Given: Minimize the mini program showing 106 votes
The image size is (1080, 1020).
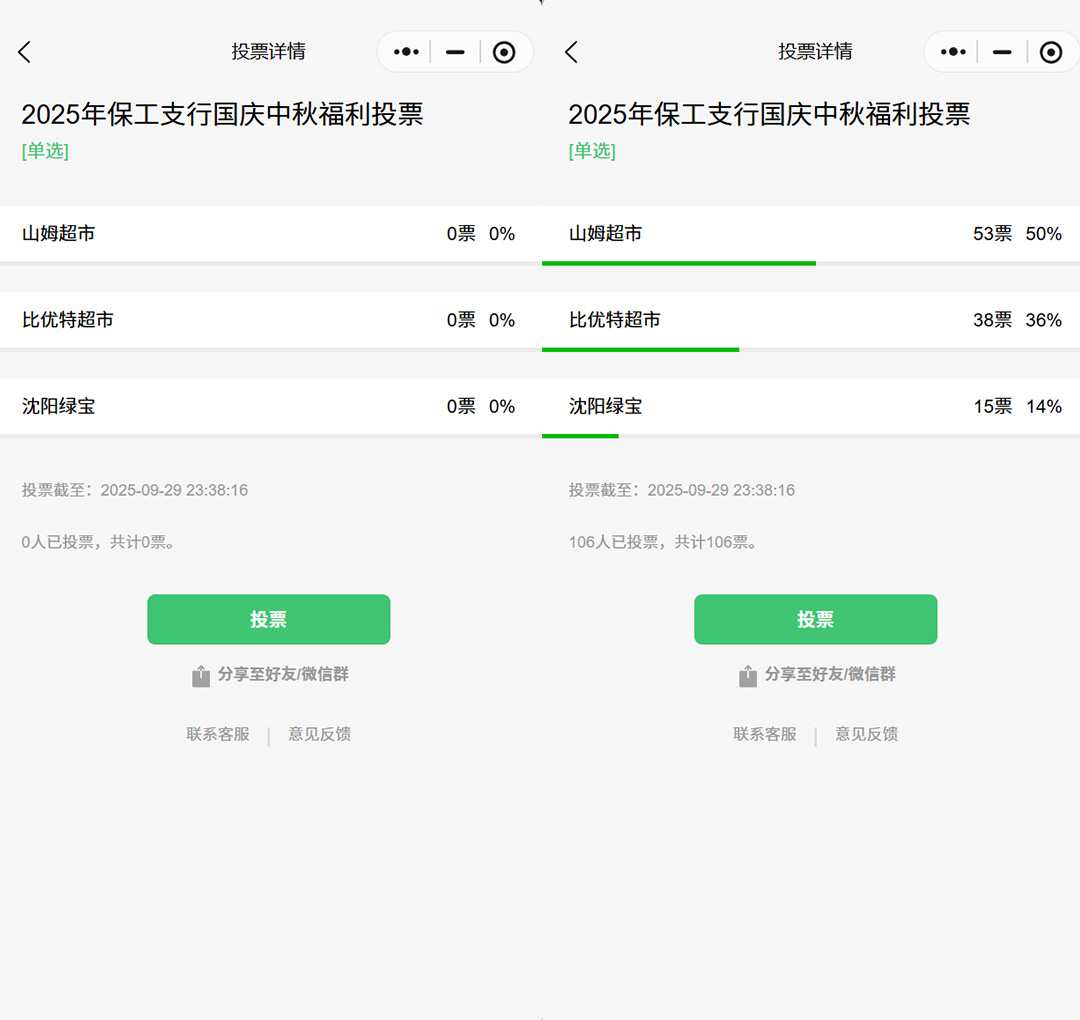Looking at the screenshot, I should click(1002, 52).
